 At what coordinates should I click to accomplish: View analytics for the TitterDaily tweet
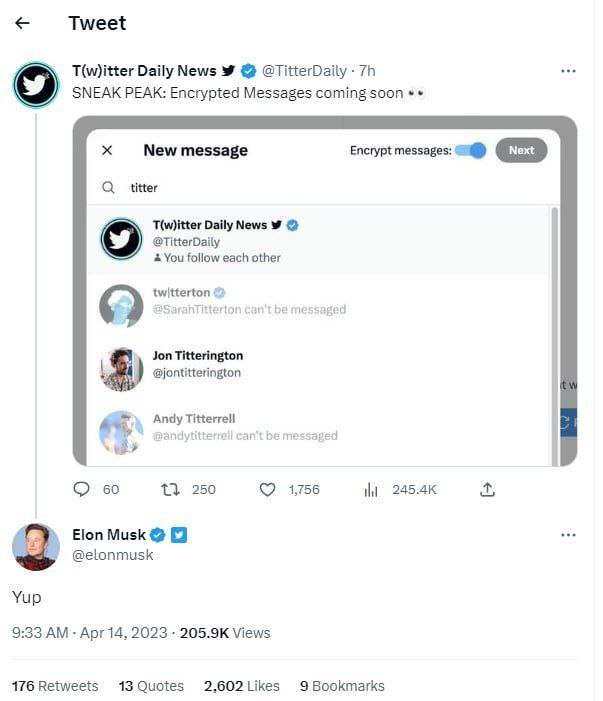[370, 489]
